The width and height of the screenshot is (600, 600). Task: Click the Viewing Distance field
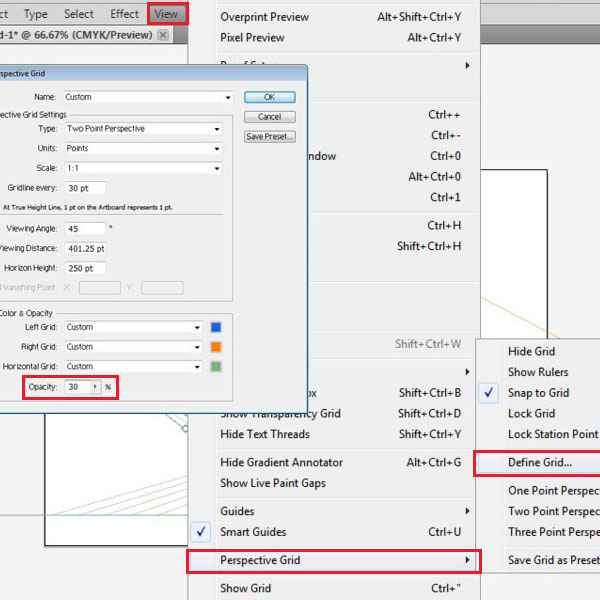(85, 249)
